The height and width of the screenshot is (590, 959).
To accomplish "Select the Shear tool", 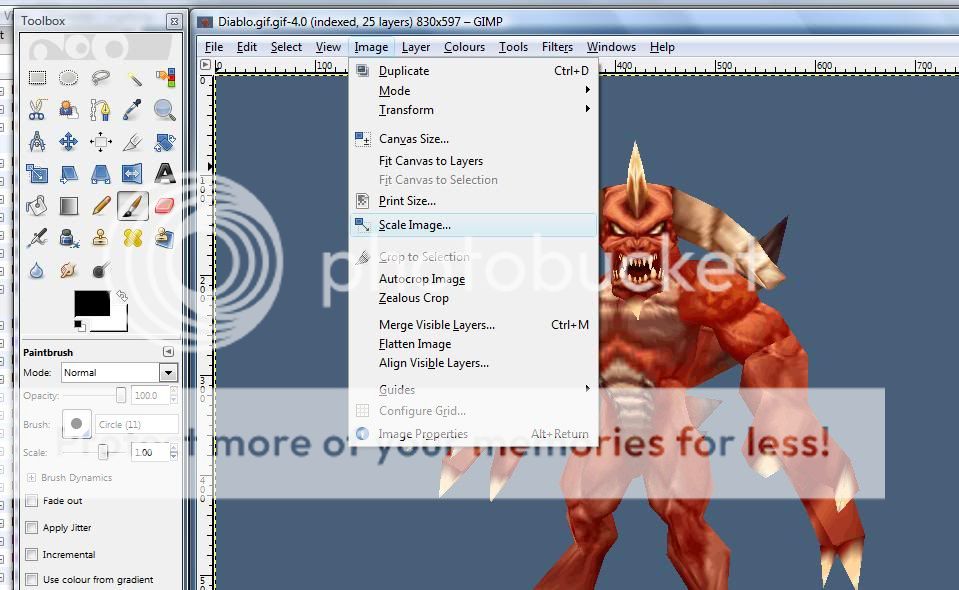I will pyautogui.click(x=68, y=174).
